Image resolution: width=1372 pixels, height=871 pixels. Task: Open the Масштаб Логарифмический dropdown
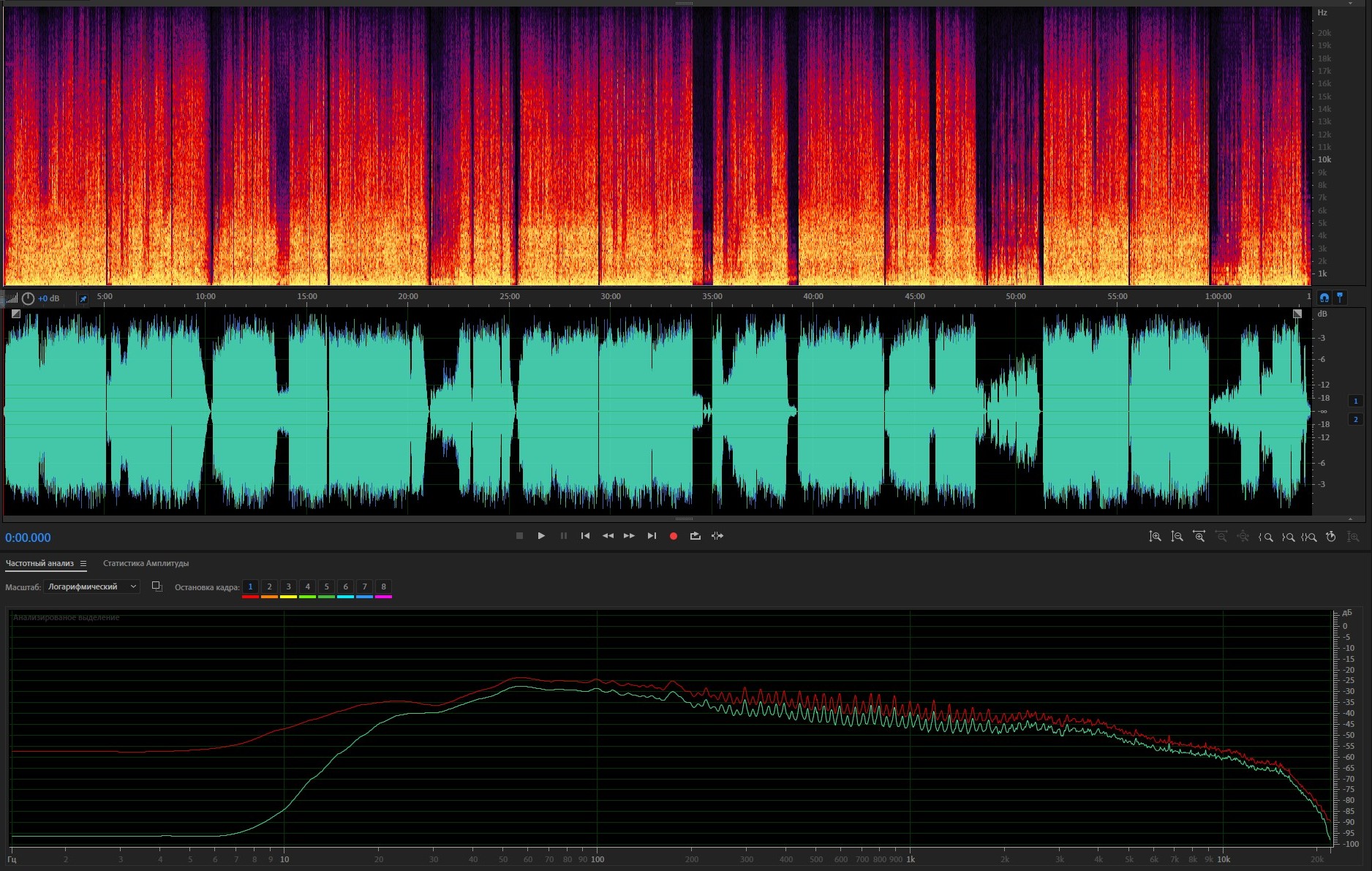(91, 587)
